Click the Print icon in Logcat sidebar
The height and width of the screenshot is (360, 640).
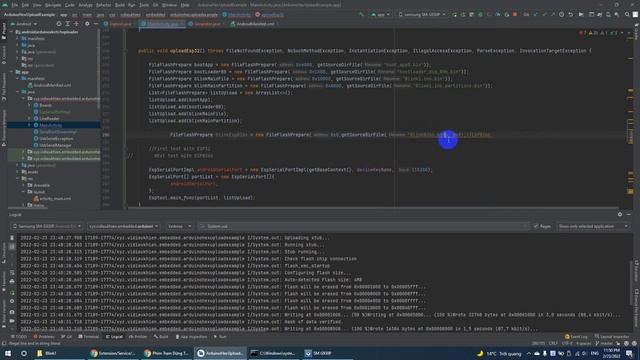click(x=12, y=281)
